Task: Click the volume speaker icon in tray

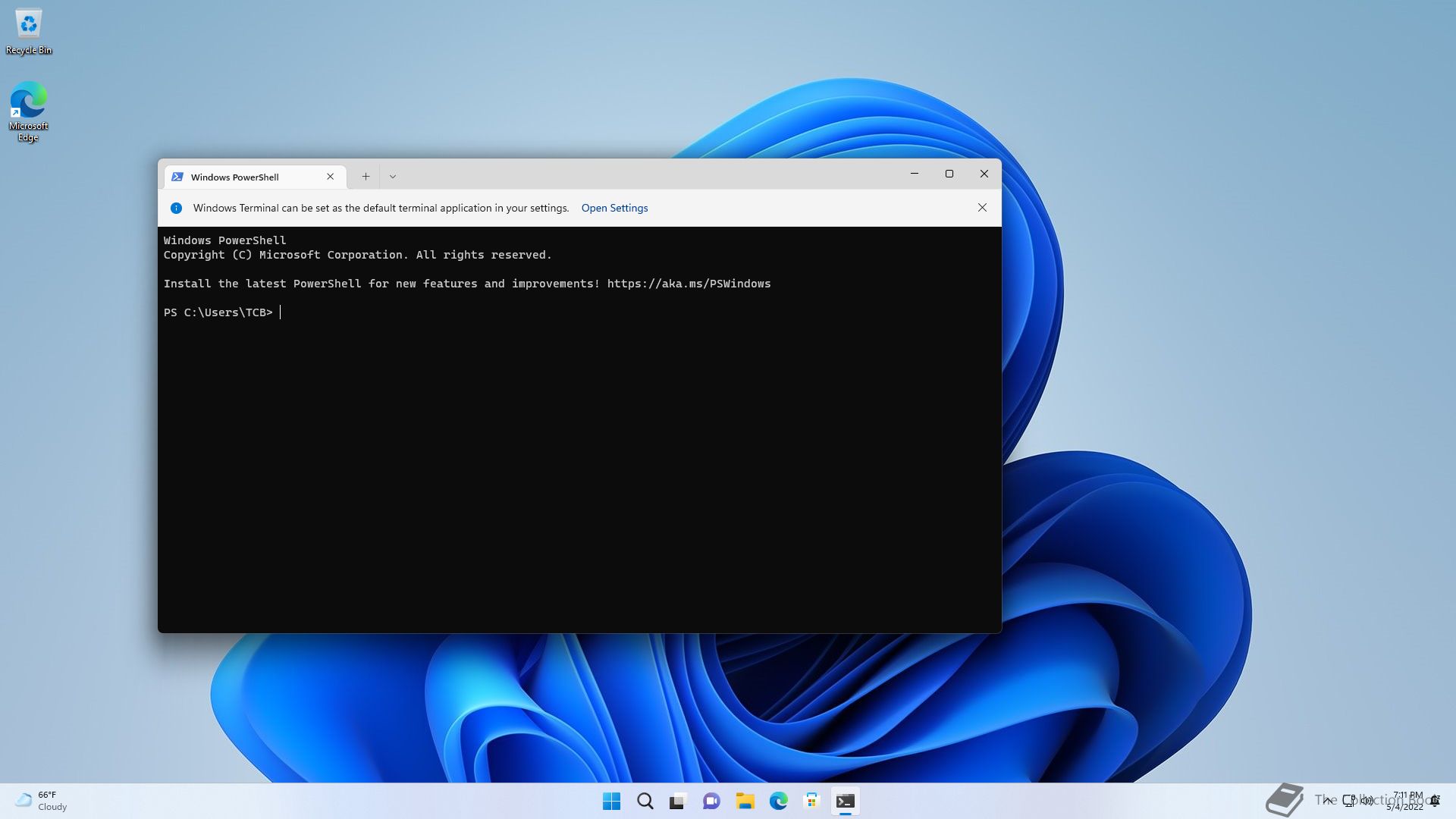Action: pos(1367,801)
